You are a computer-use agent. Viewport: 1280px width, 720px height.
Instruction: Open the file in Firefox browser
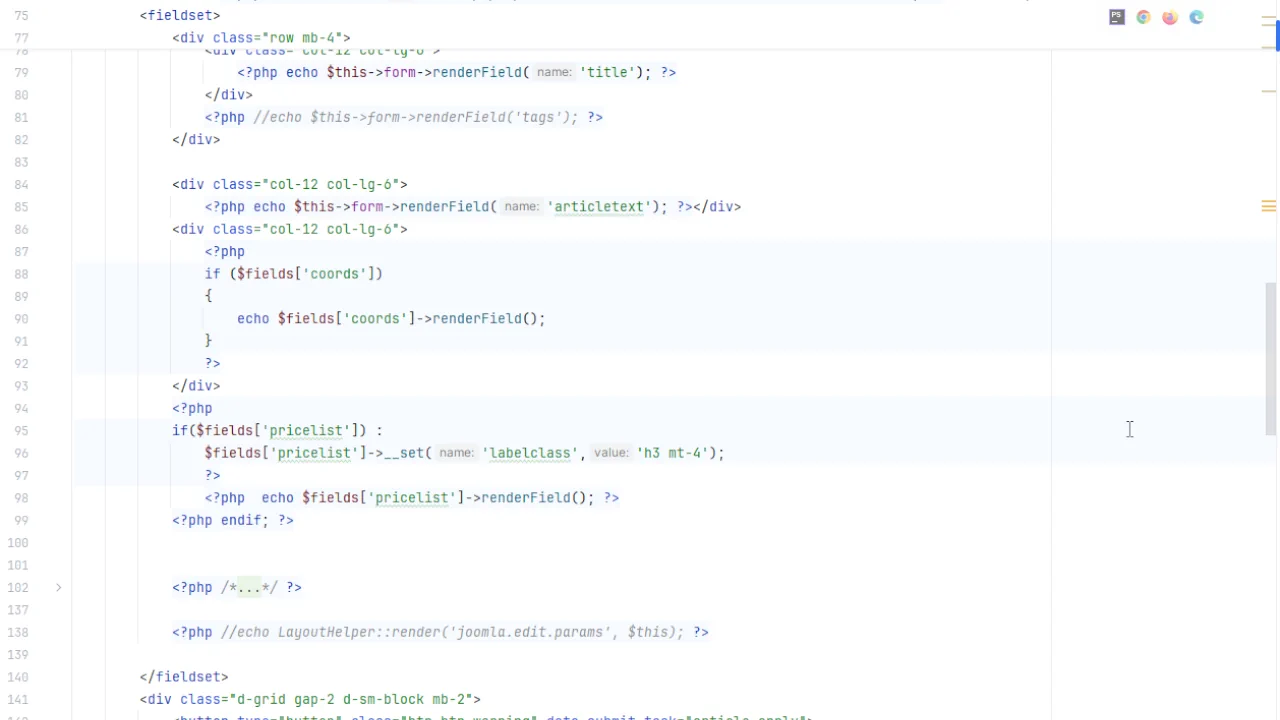coord(1170,17)
